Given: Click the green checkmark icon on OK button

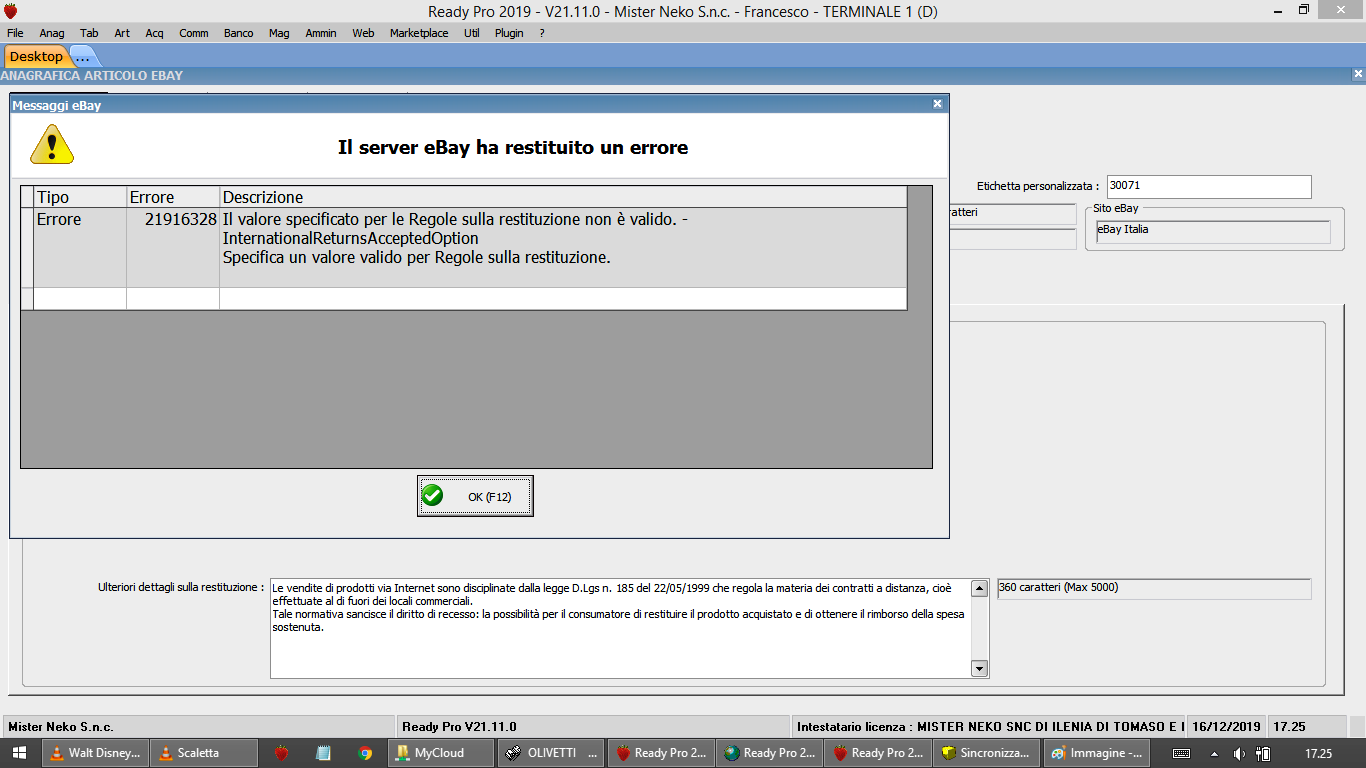Looking at the screenshot, I should click(433, 496).
